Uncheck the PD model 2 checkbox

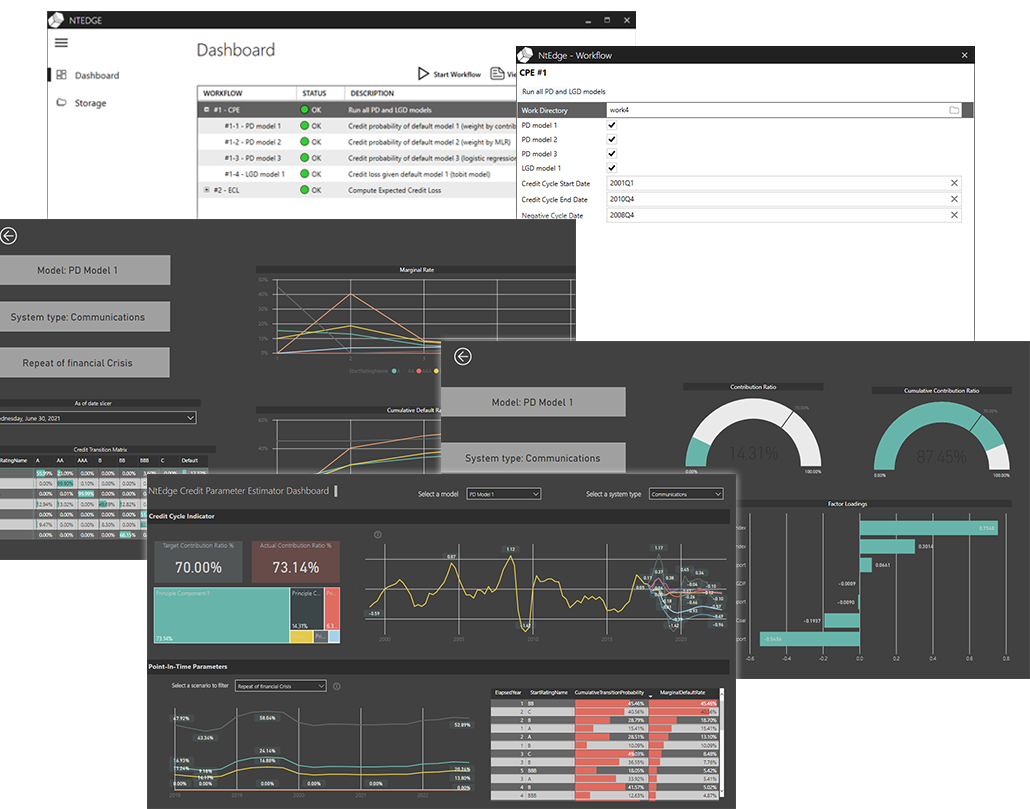tap(612, 139)
